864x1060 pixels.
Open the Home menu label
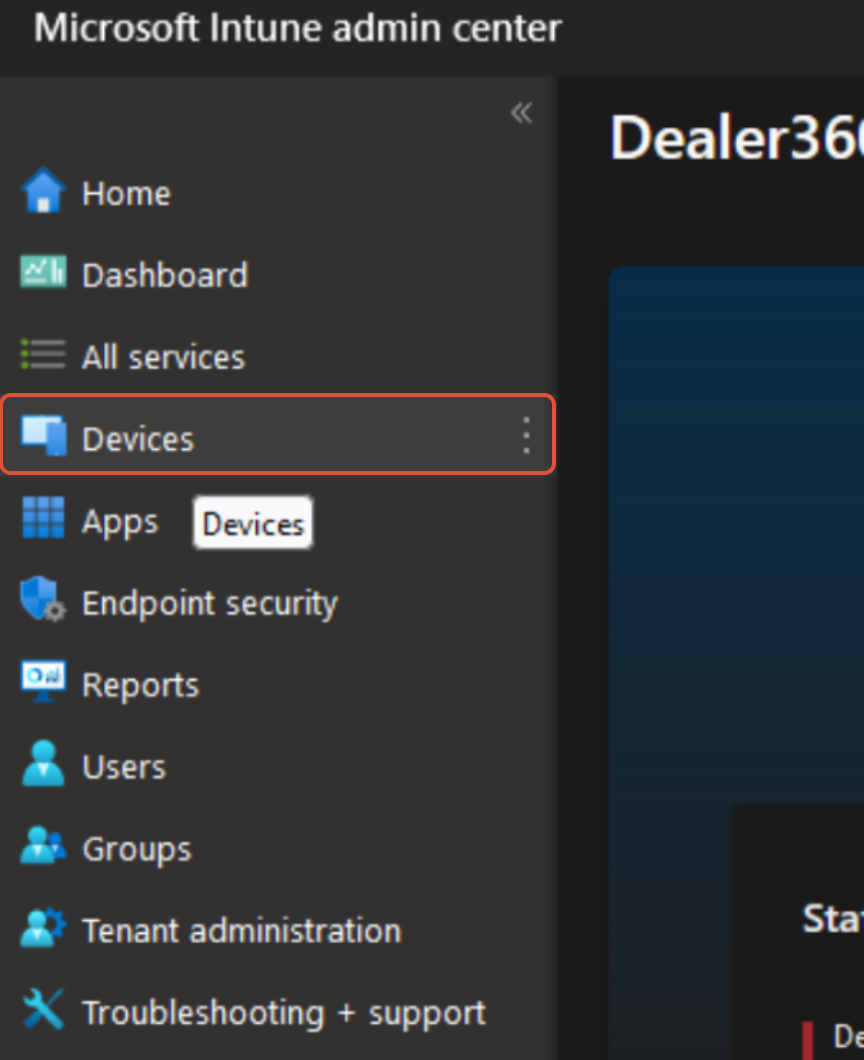point(126,194)
